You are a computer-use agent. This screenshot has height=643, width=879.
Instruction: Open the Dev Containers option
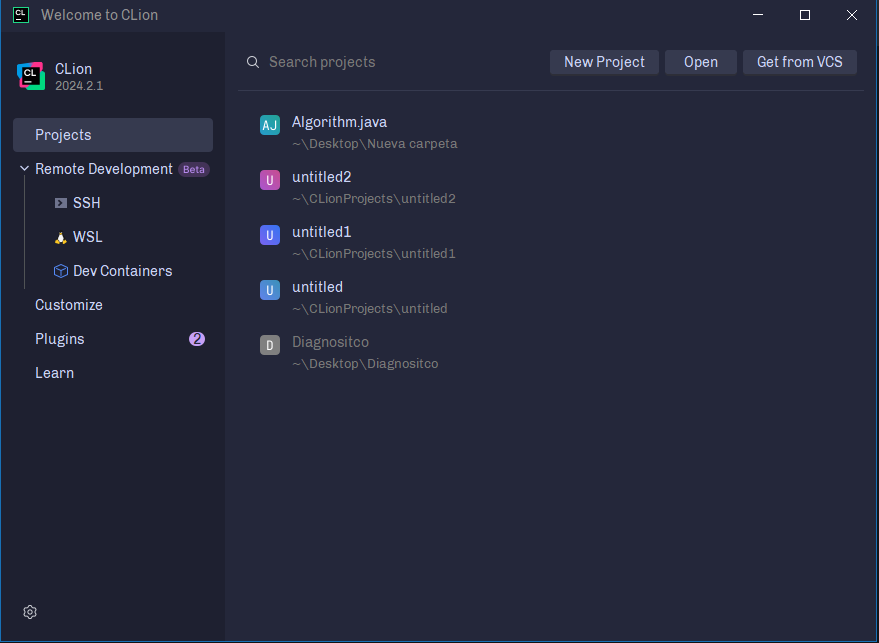tap(123, 271)
